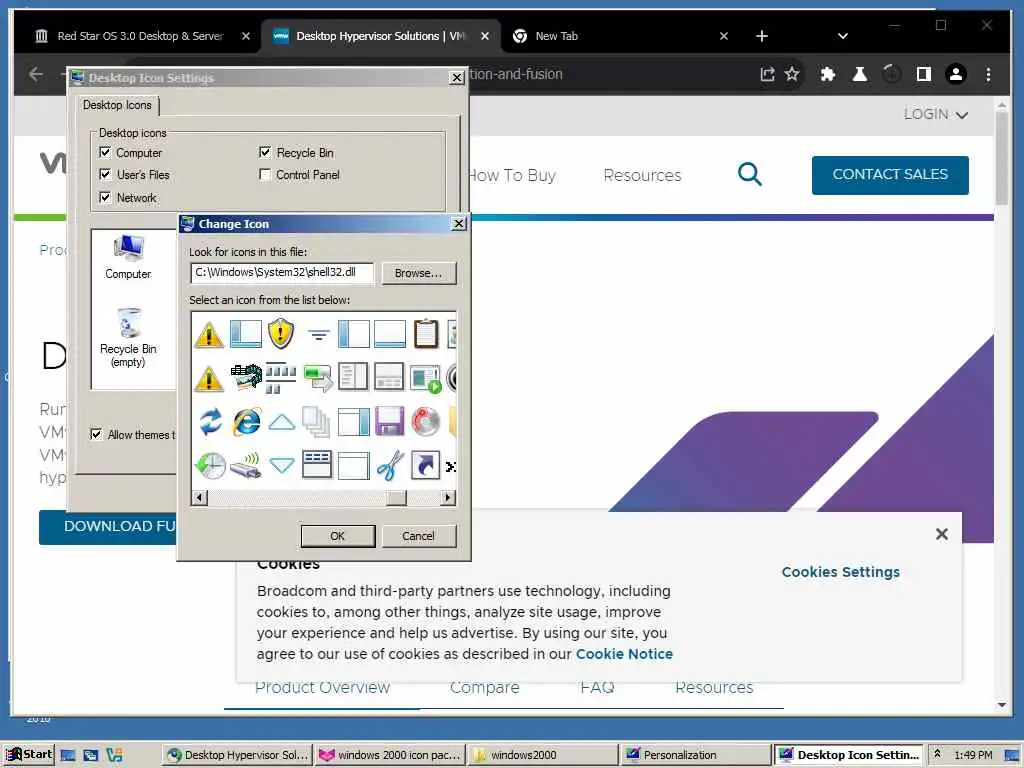The height and width of the screenshot is (768, 1024).
Task: Pick the downward triangle icon
Action: click(282, 466)
